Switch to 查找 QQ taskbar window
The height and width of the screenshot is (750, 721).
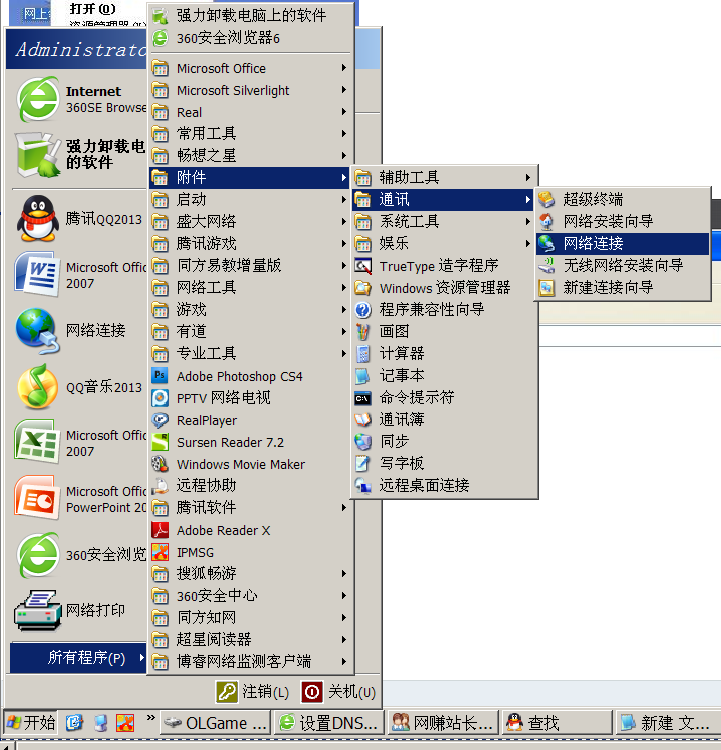(556, 723)
